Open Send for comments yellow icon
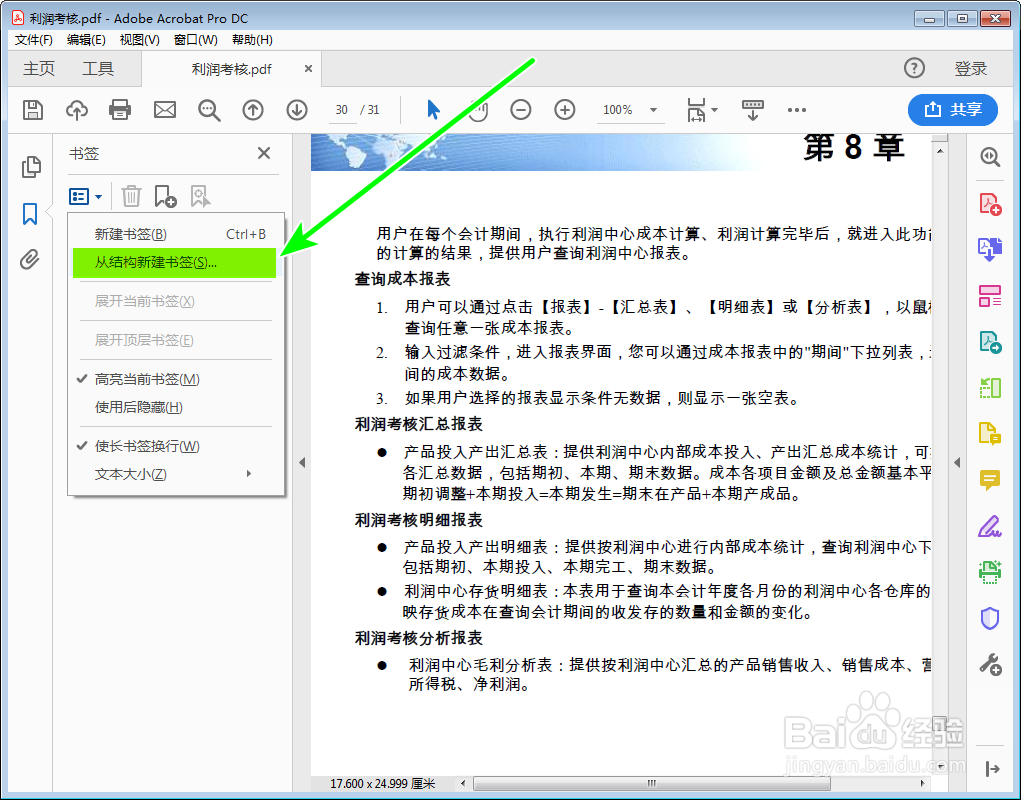This screenshot has height=800, width=1021. click(990, 434)
